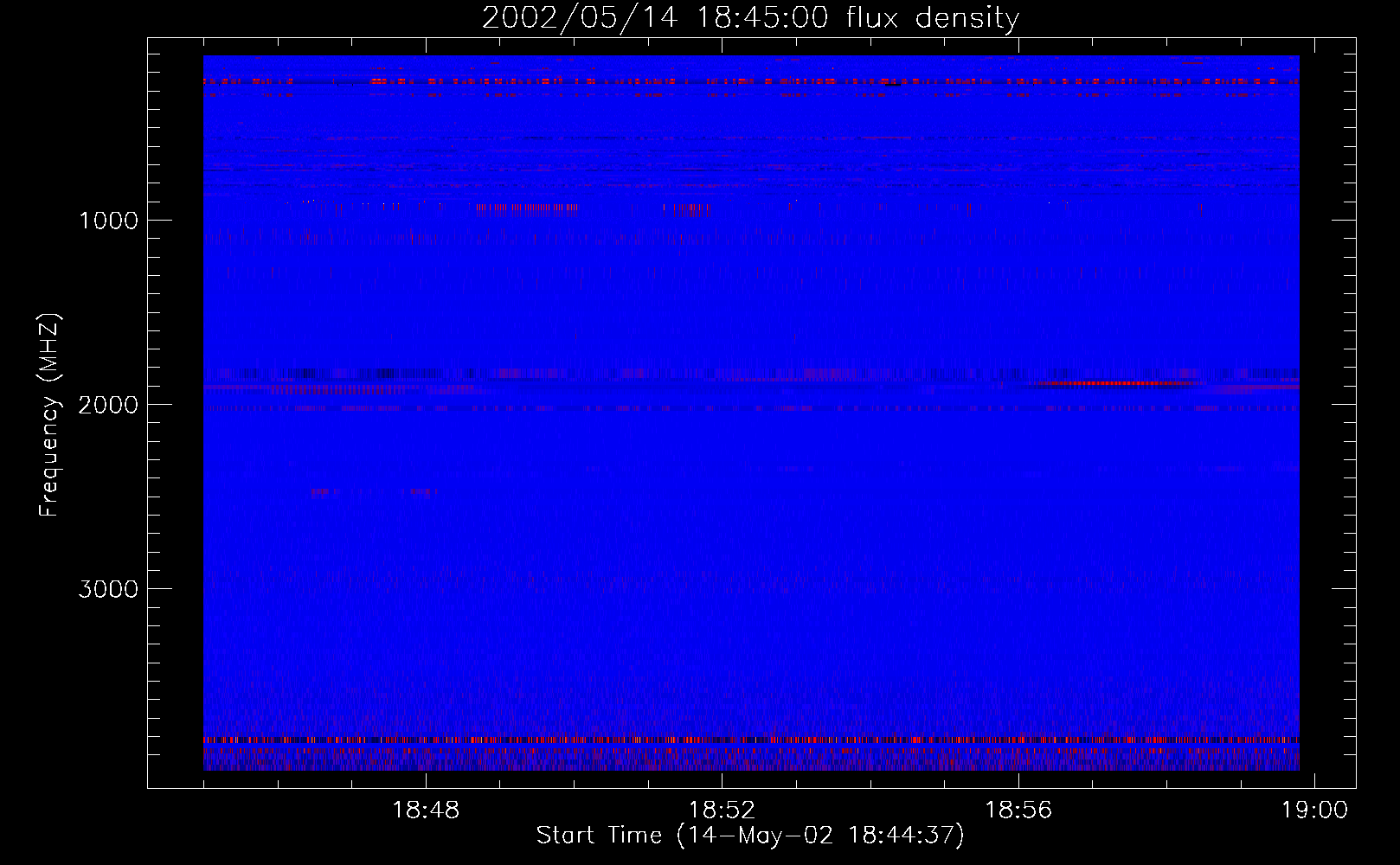Screen dimensions: 1400x865
Task: Click the plot title '2002/05/14 18:45:00 flux density'
Action: click(x=750, y=18)
